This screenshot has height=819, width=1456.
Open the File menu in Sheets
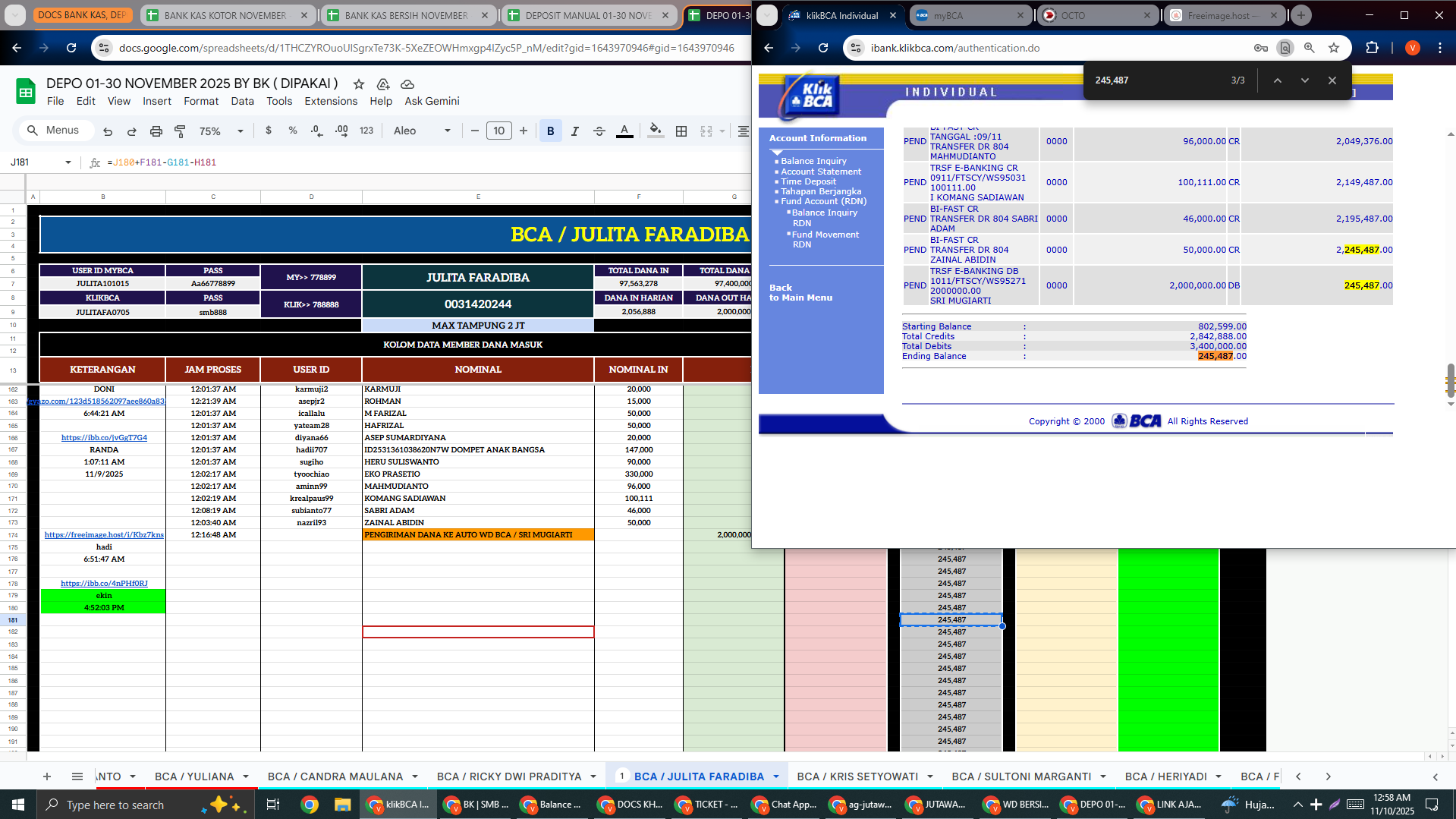click(55, 101)
